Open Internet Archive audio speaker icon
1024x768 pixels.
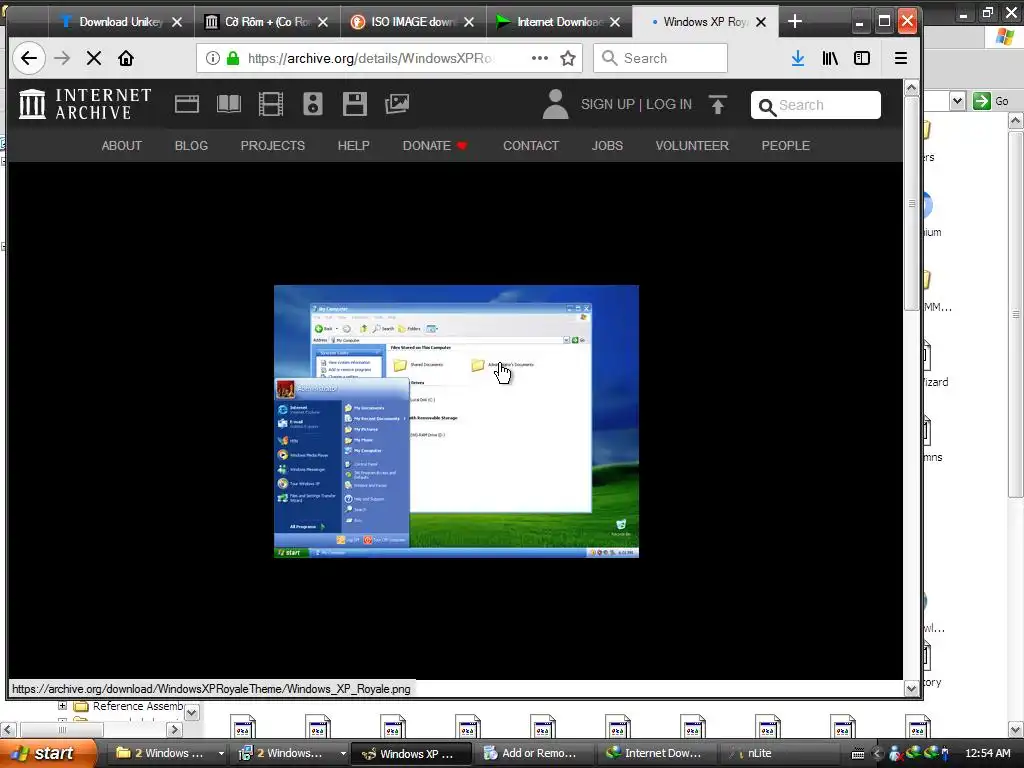[313, 104]
